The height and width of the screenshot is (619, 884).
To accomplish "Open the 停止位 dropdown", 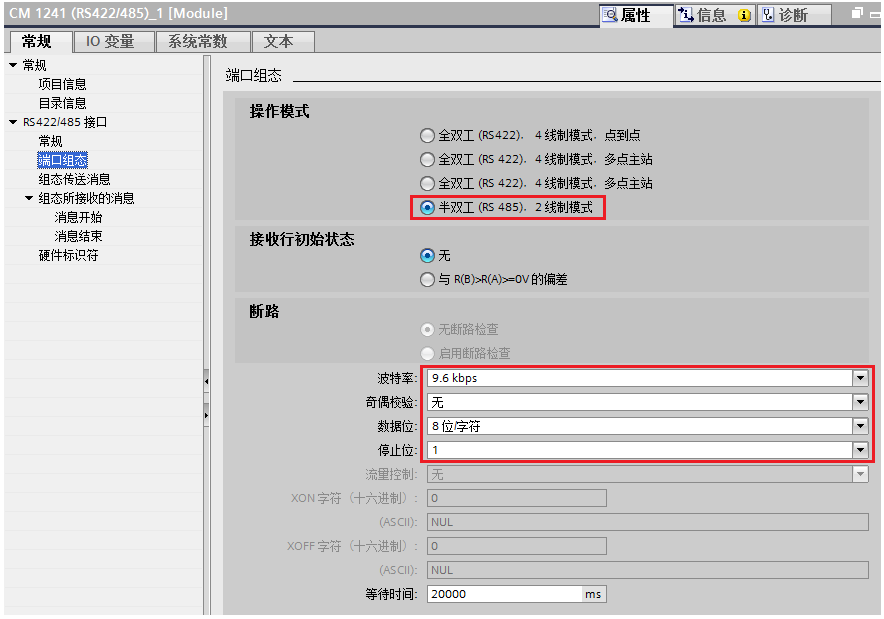I will pos(859,450).
